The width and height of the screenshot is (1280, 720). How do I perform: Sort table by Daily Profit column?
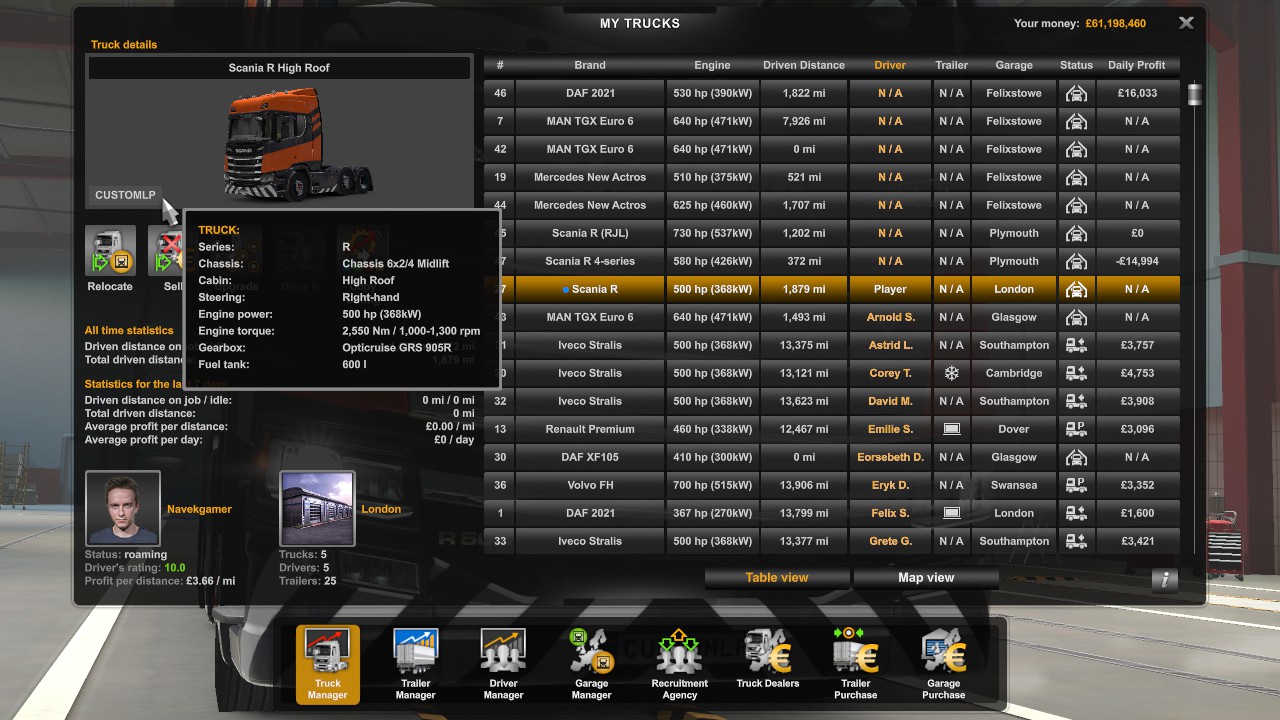click(1137, 65)
